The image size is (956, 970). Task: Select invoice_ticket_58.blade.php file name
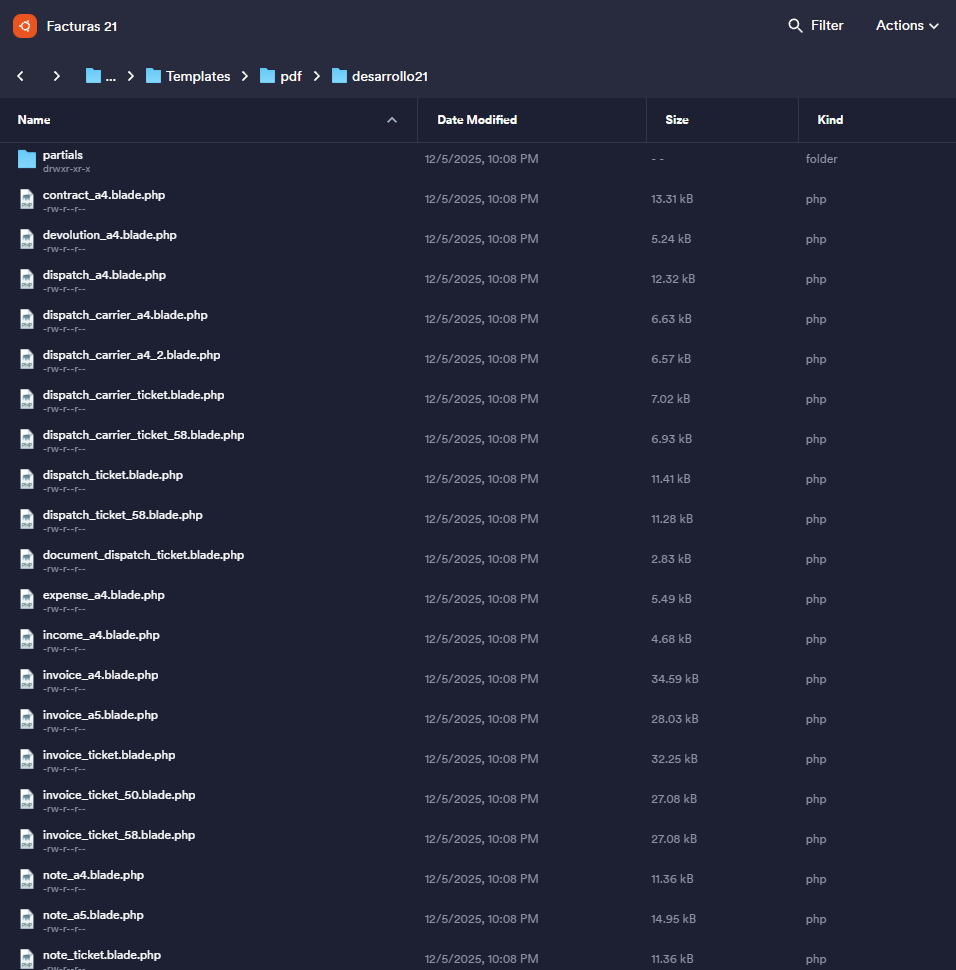(x=119, y=835)
